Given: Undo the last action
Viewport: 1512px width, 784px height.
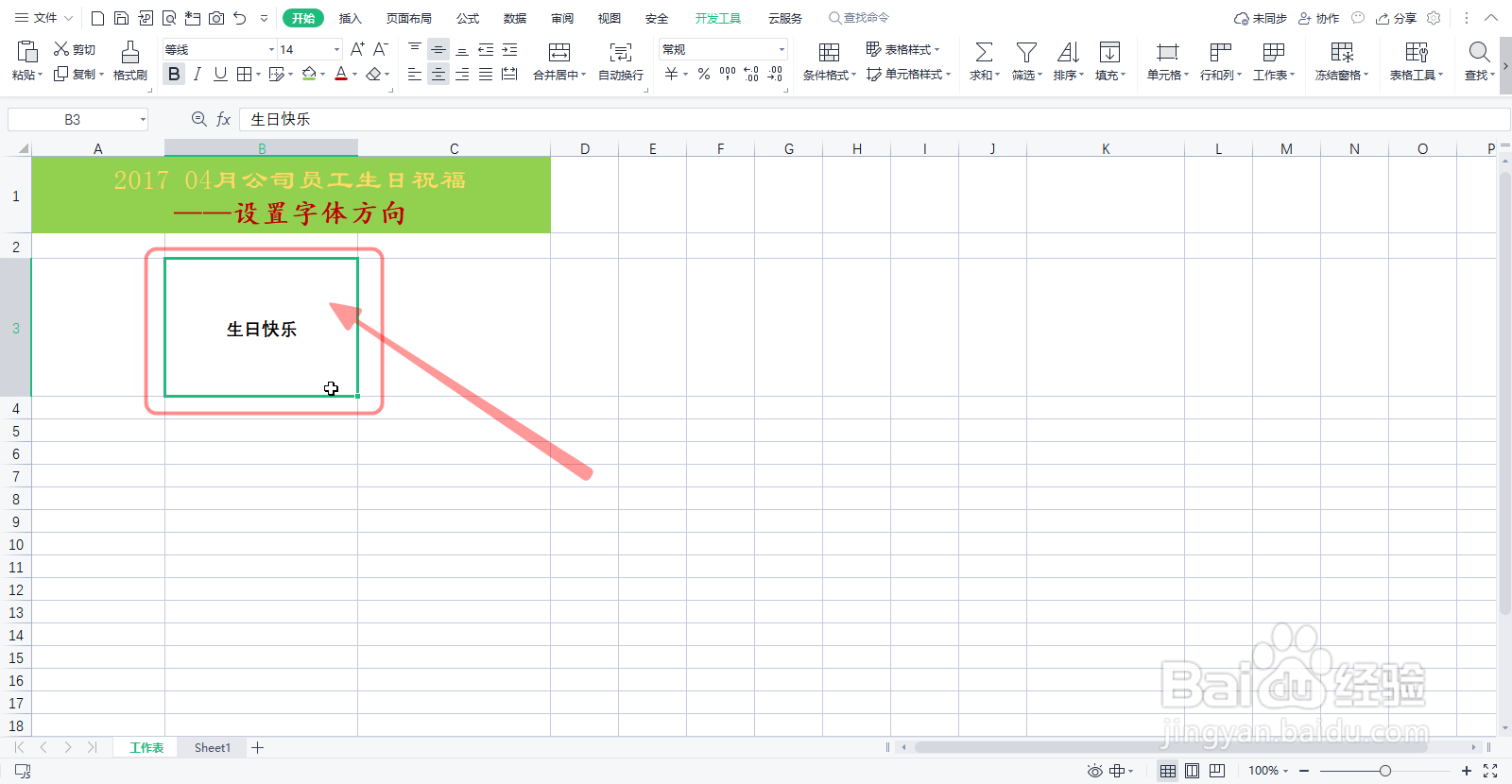Looking at the screenshot, I should [240, 18].
